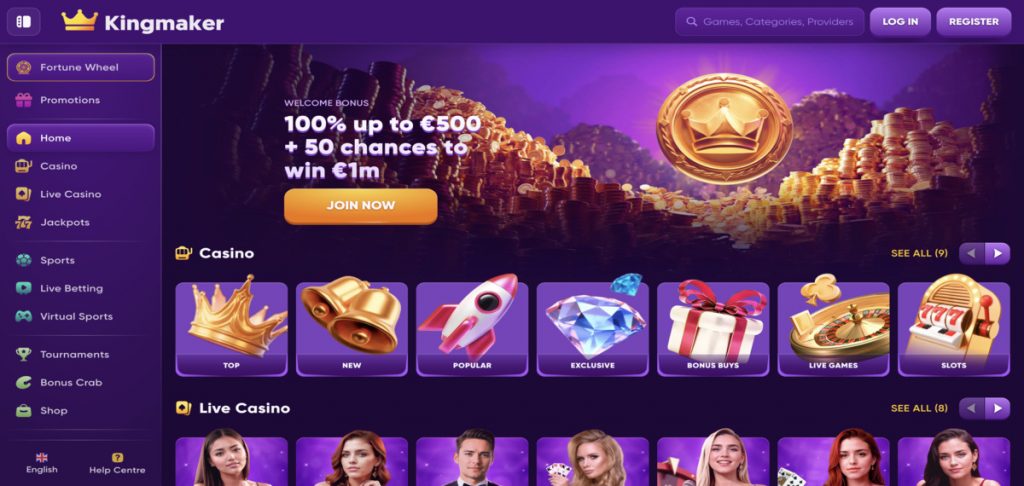Screen dimensions: 1024x486
Task: Click the LOG IN button
Action: pos(900,22)
